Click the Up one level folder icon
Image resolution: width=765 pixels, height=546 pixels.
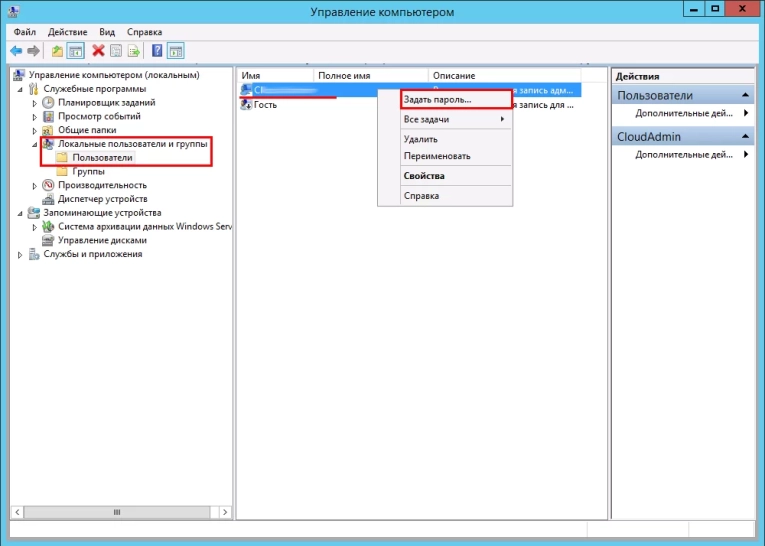[57, 50]
